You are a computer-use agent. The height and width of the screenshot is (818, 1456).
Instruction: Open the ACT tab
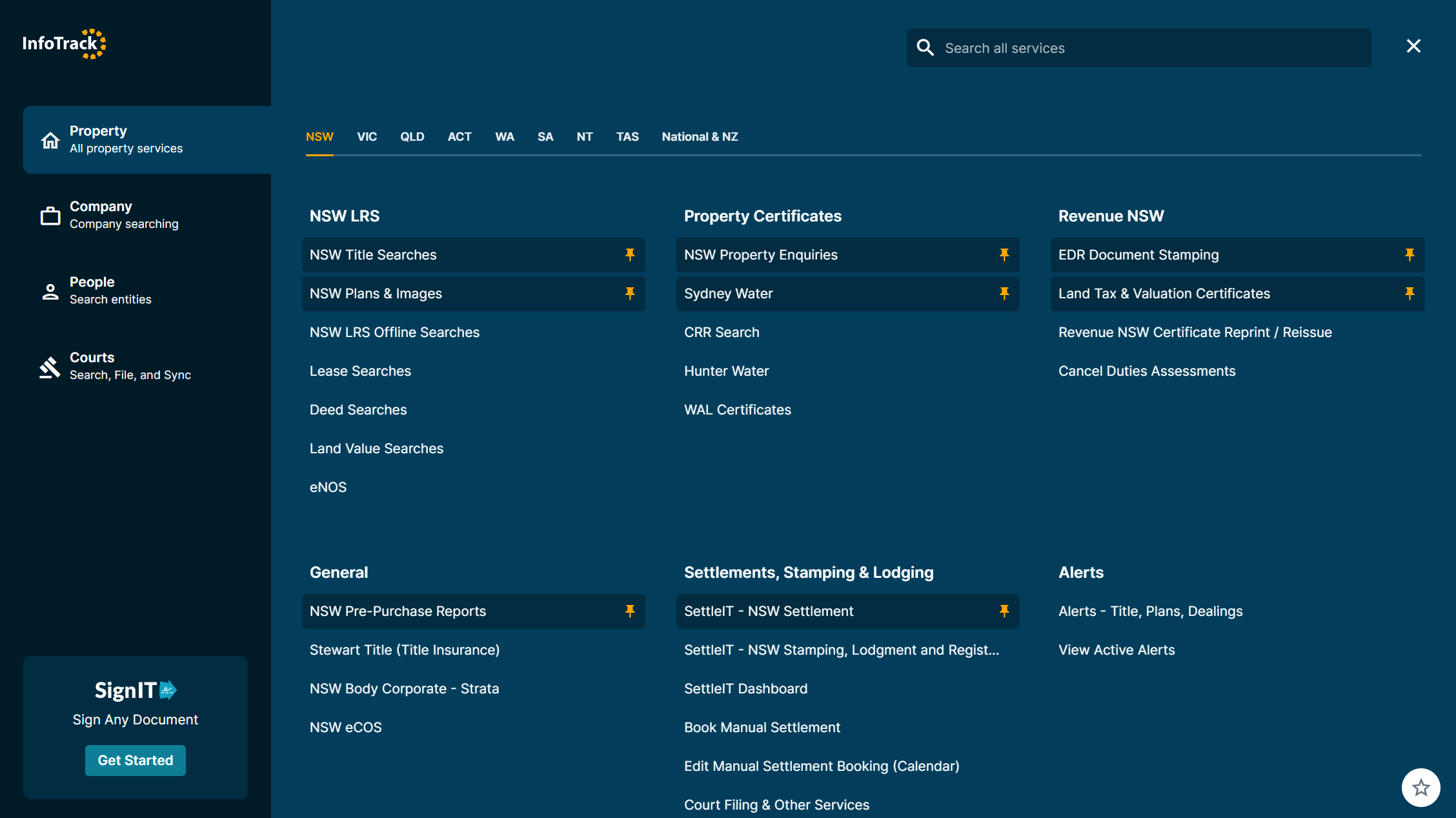click(460, 137)
